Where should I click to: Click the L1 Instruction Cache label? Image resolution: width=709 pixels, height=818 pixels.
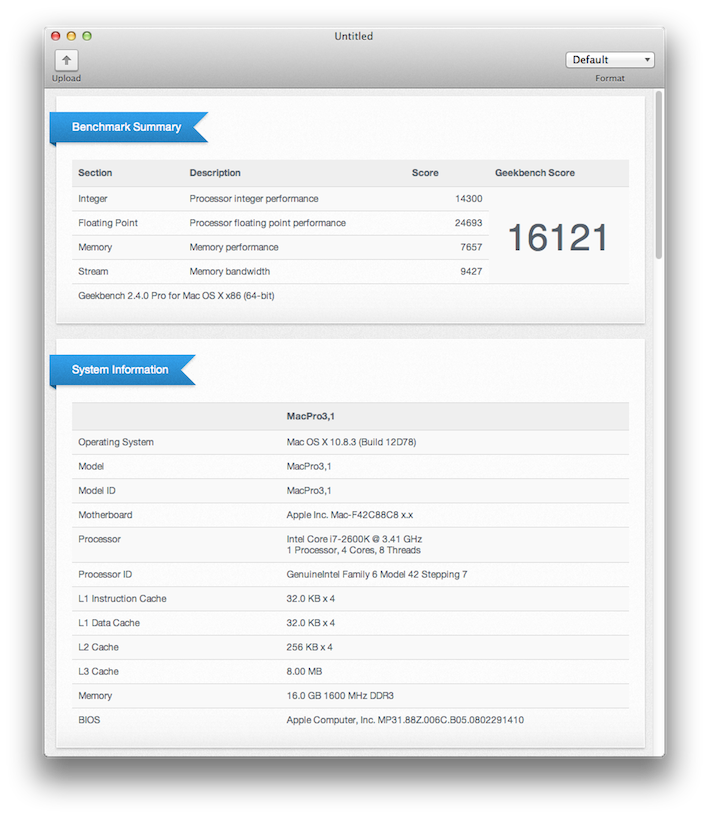click(122, 599)
